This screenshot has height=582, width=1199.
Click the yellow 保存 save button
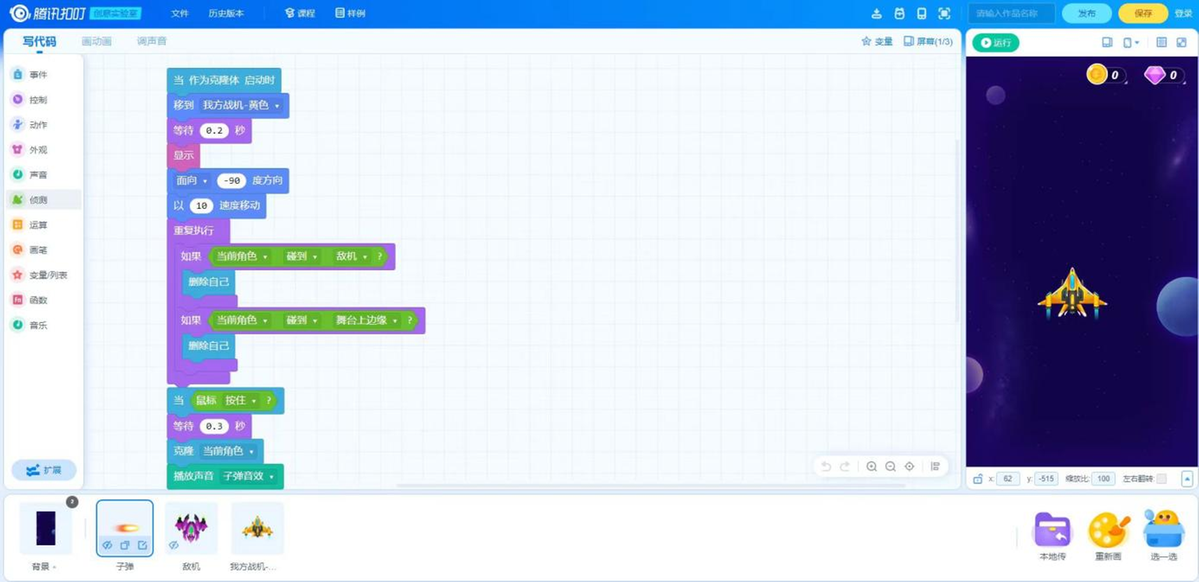click(x=1143, y=14)
